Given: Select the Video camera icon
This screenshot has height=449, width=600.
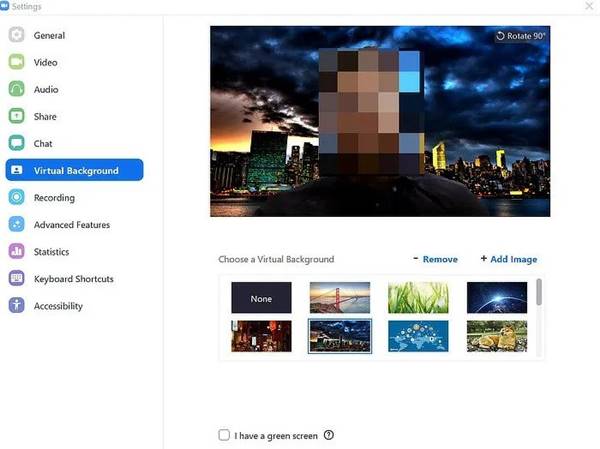Looking at the screenshot, I should (16, 62).
